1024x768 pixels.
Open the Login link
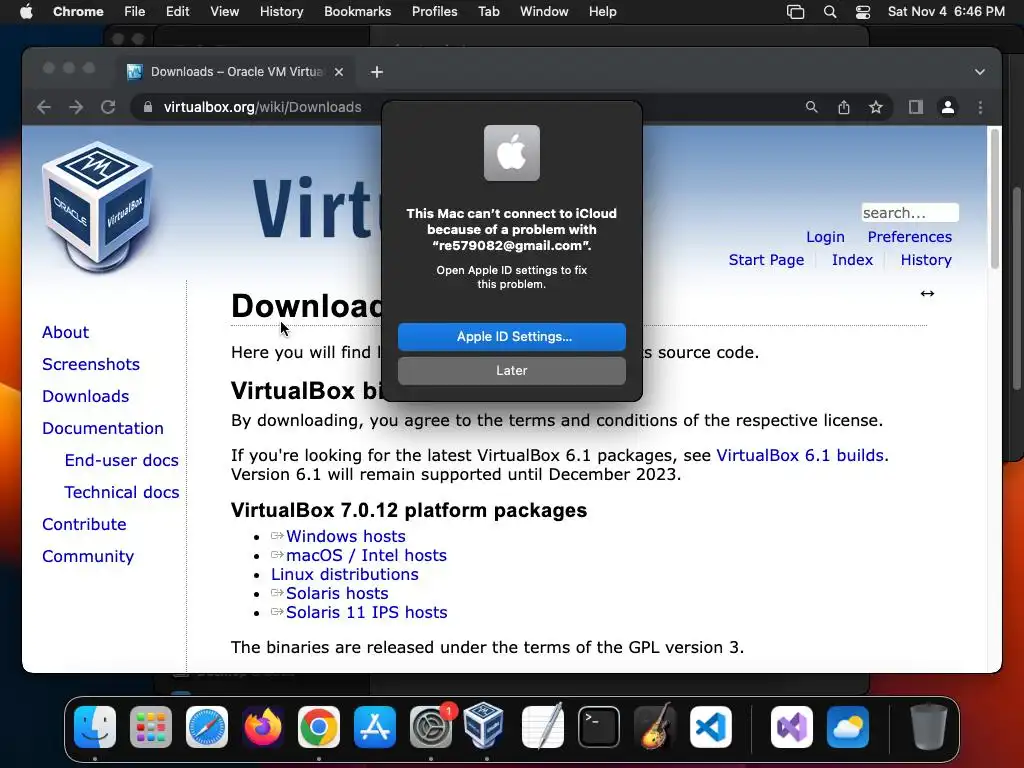pos(825,236)
